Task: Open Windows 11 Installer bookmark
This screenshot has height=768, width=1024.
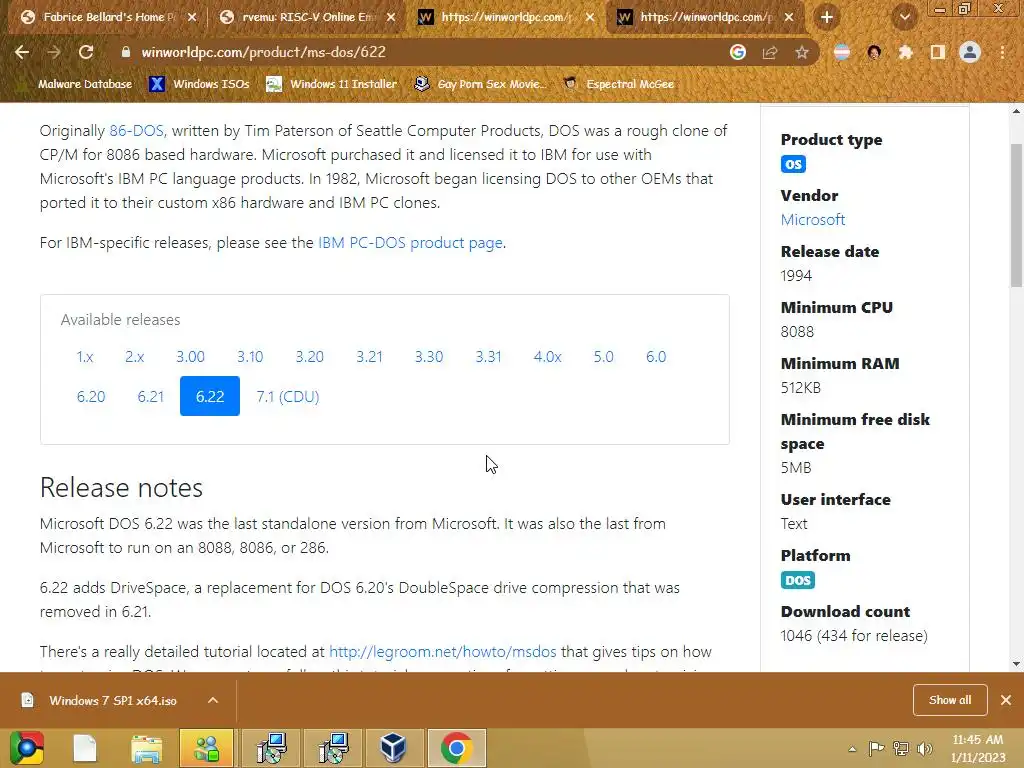Action: (332, 84)
